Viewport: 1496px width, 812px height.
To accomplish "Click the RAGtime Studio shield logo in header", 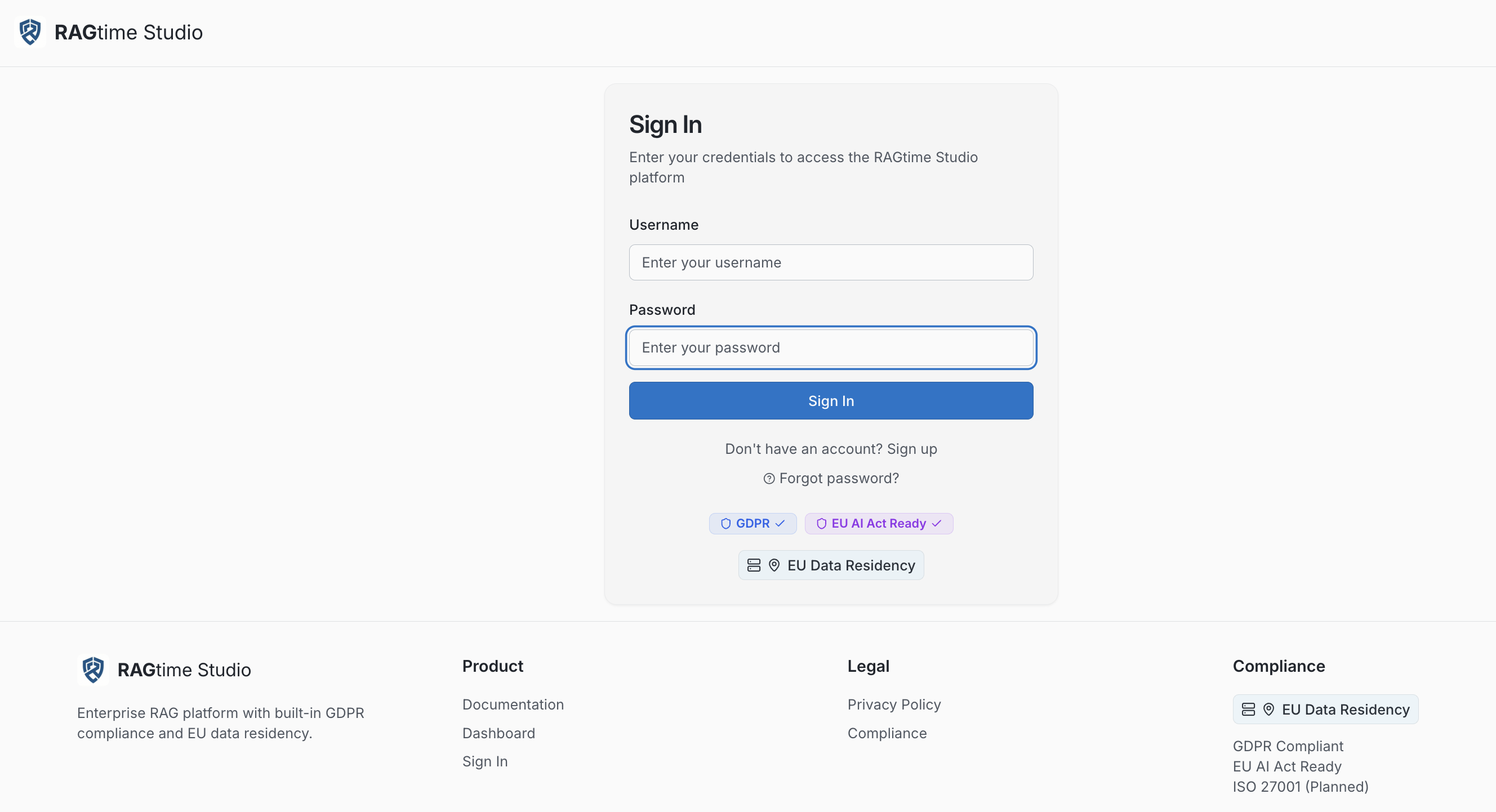I will pyautogui.click(x=30, y=32).
